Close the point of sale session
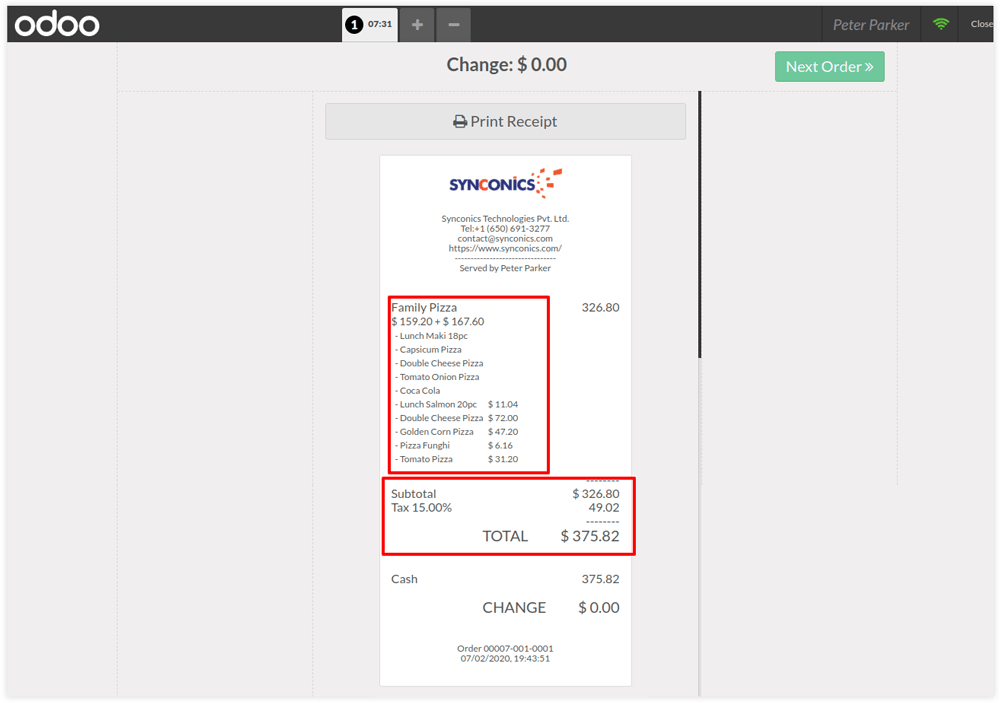The width and height of the screenshot is (1000, 703). click(981, 24)
